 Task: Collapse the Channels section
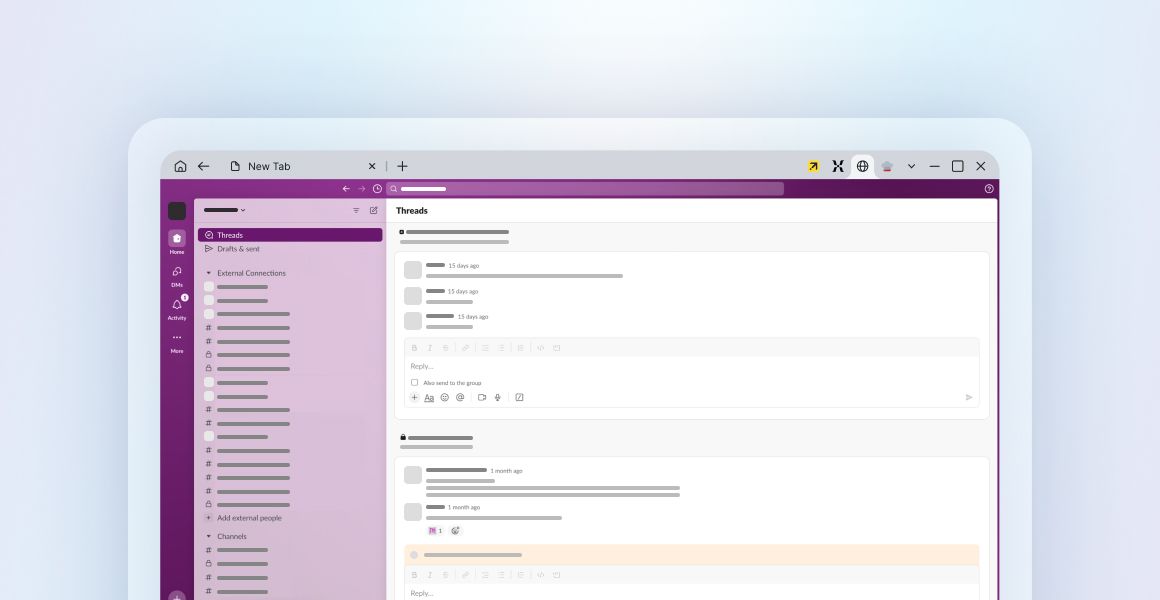(210, 536)
